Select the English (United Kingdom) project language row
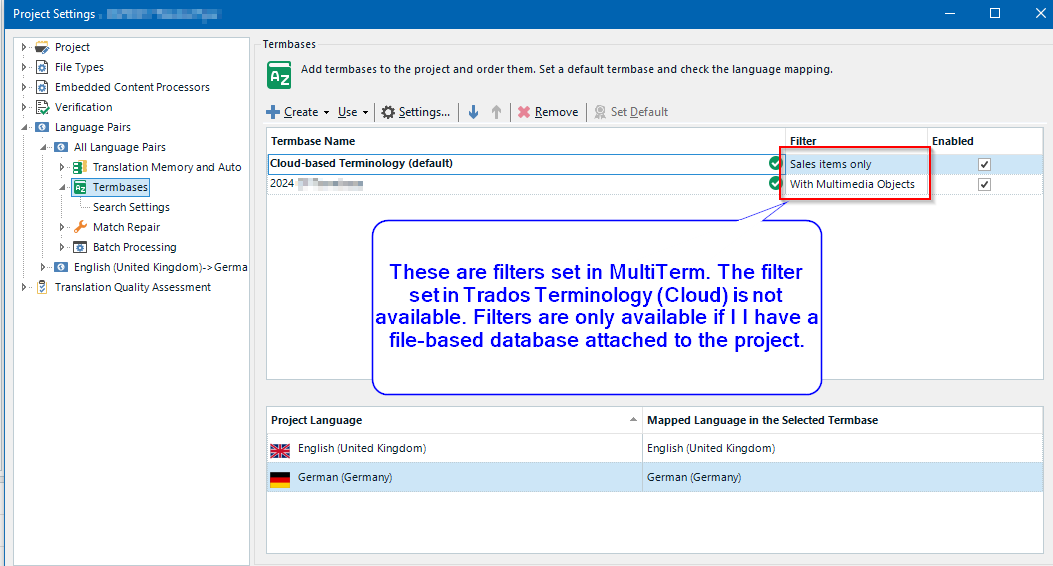Screen dimensions: 1053x566 point(454,449)
